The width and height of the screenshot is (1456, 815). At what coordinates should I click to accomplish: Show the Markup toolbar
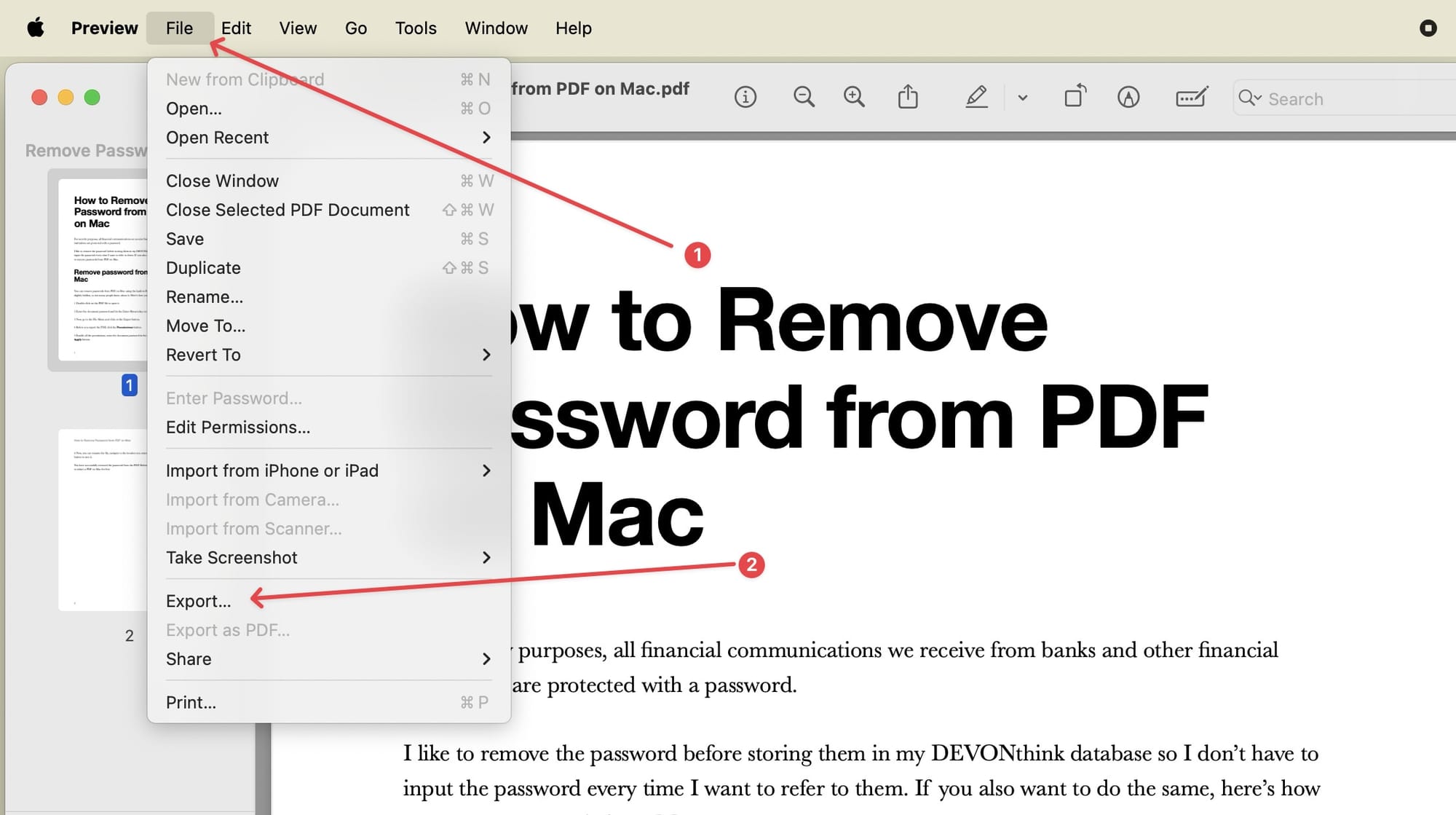1128,97
